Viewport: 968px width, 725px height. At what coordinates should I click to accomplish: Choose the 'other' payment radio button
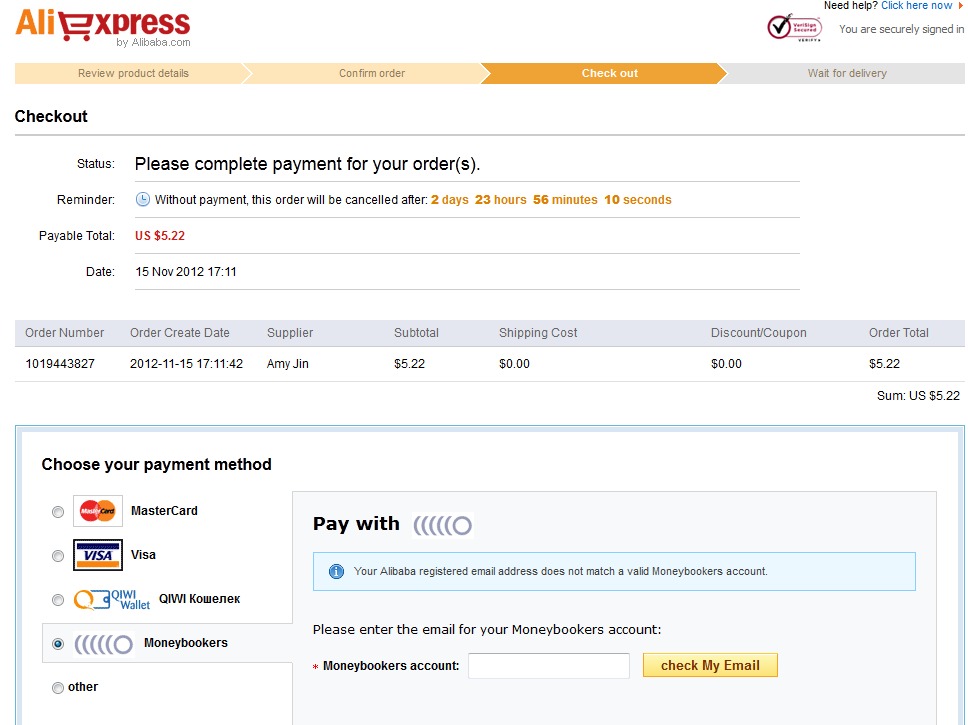click(x=58, y=688)
